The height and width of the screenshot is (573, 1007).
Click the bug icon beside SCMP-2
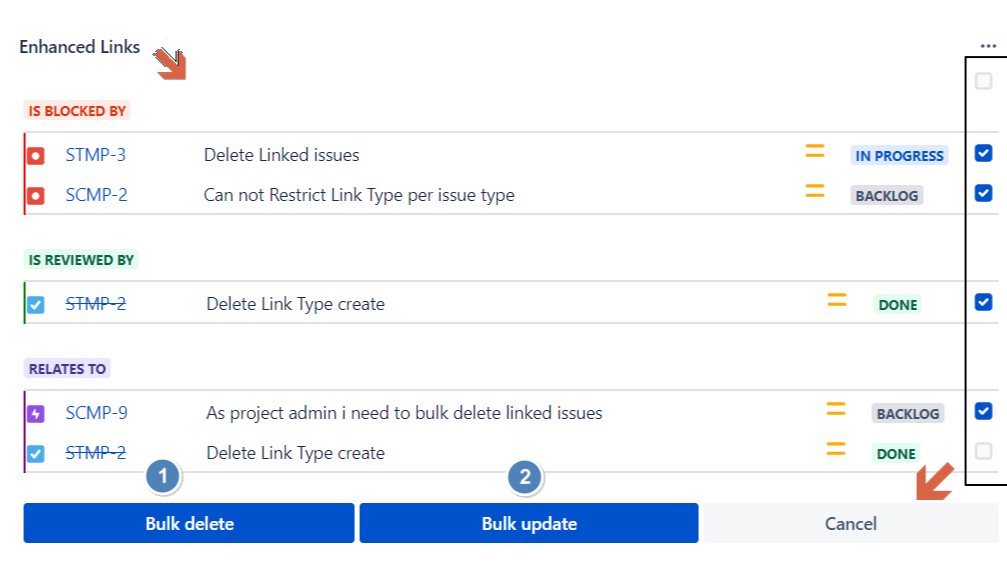(36, 196)
